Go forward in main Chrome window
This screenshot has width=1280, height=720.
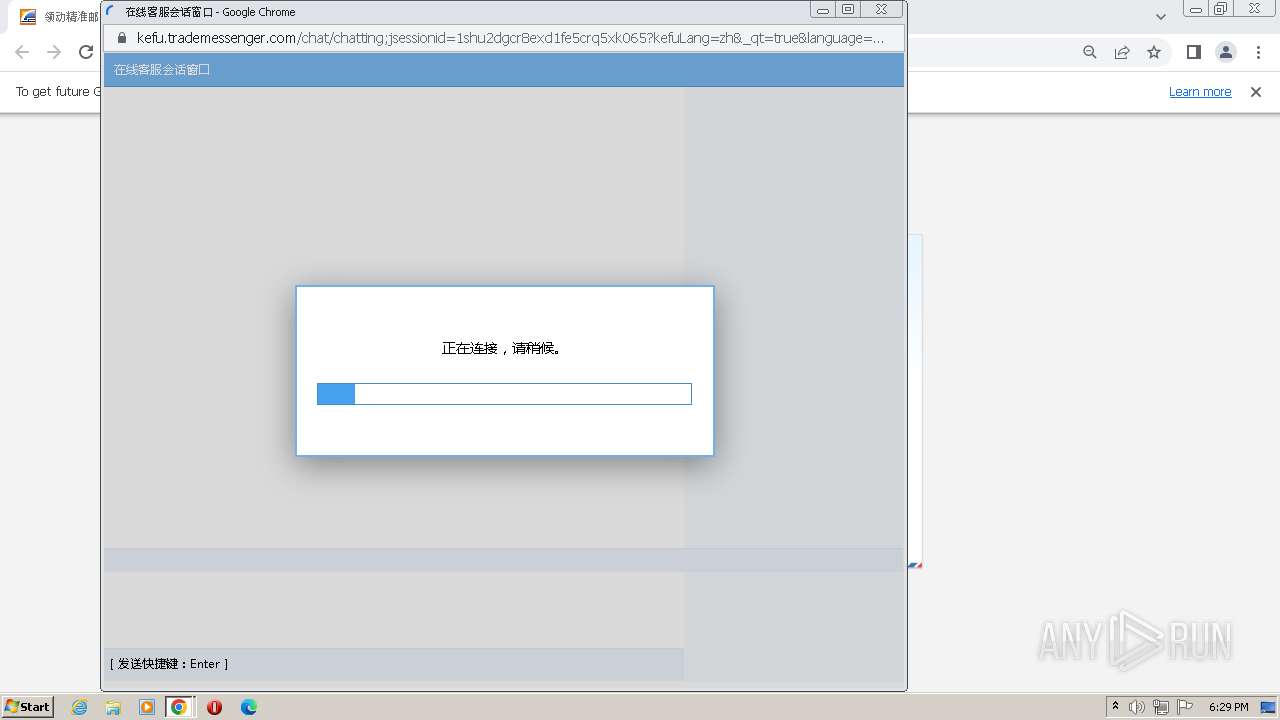pos(54,52)
